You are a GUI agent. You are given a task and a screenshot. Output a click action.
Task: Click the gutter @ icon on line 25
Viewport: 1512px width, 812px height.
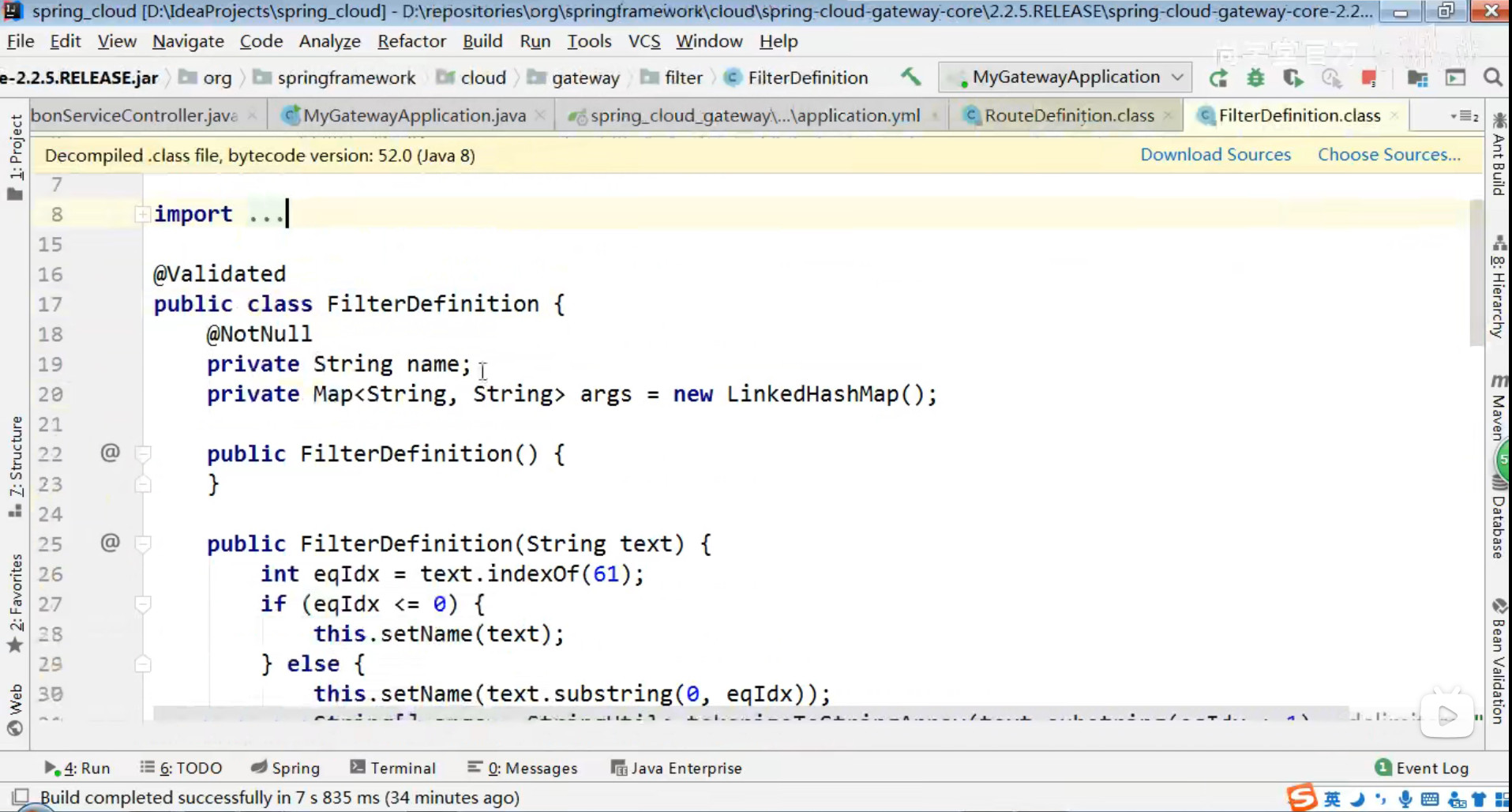pos(110,543)
